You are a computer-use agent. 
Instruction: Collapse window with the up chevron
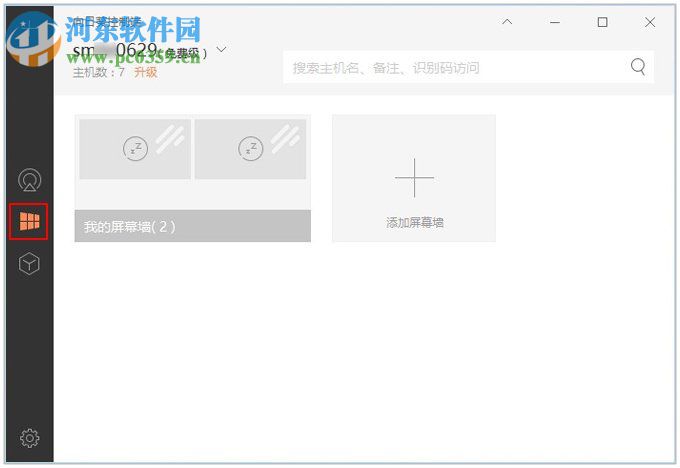(x=507, y=22)
